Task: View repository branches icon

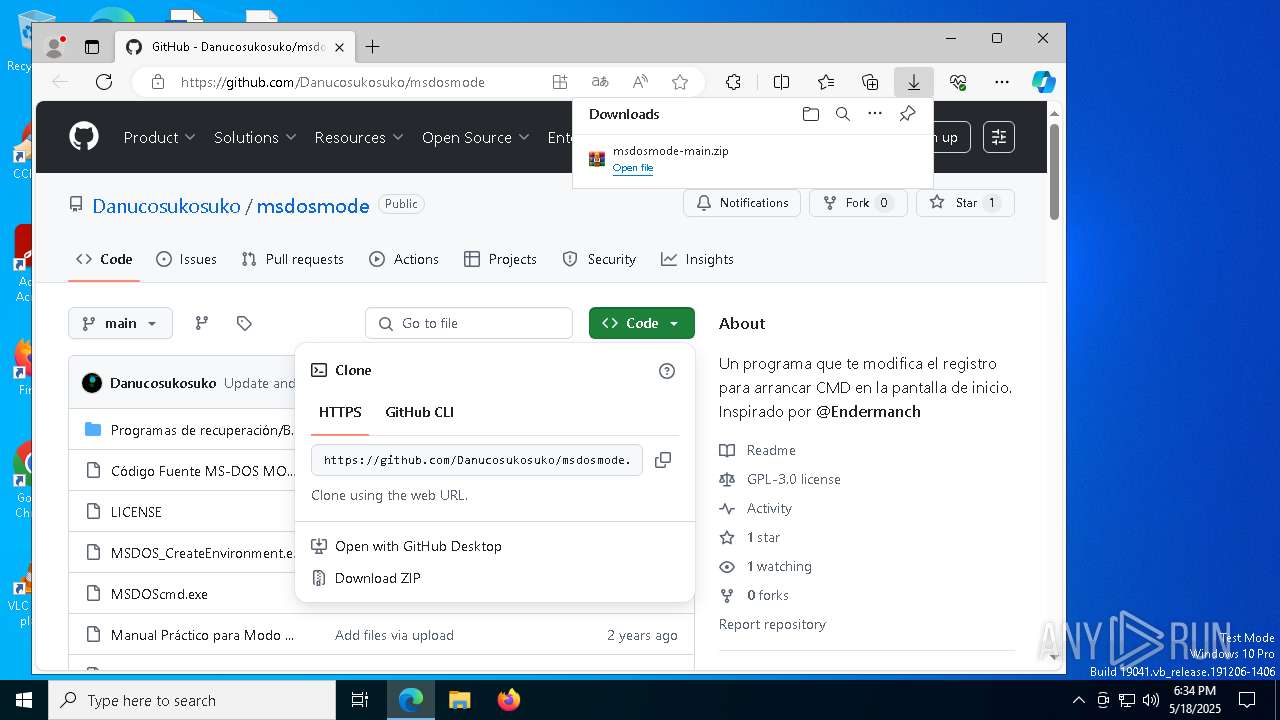Action: (x=202, y=323)
